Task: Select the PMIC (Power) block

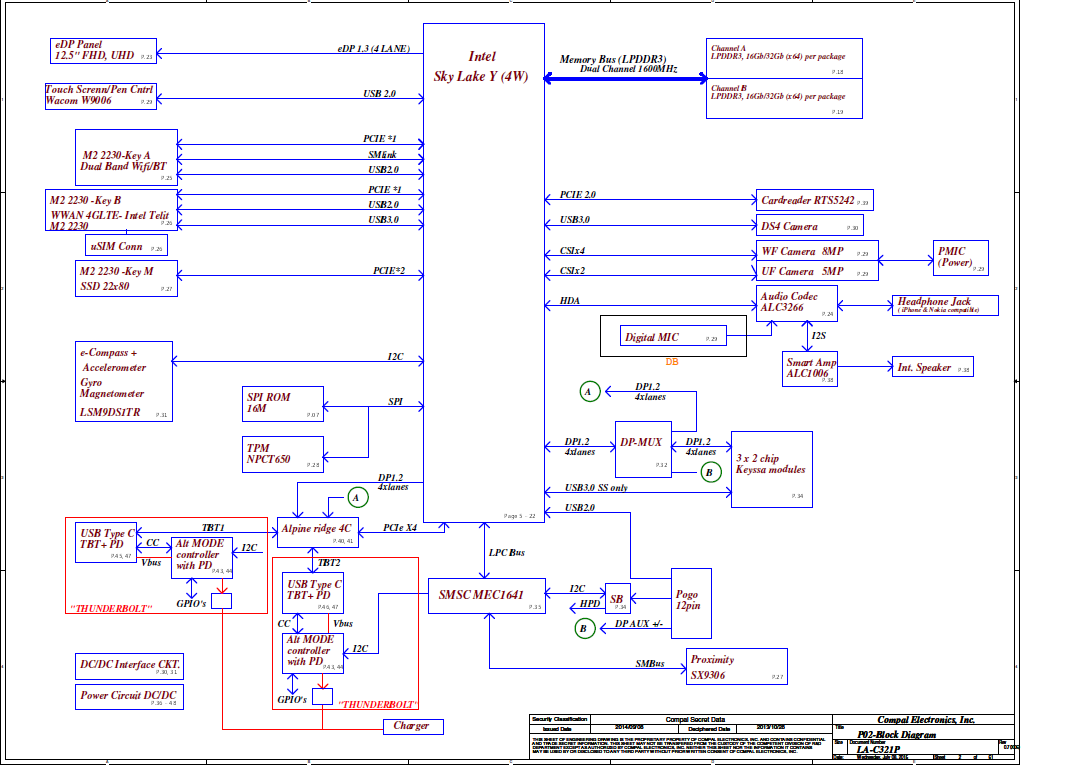Action: pyautogui.click(x=961, y=258)
